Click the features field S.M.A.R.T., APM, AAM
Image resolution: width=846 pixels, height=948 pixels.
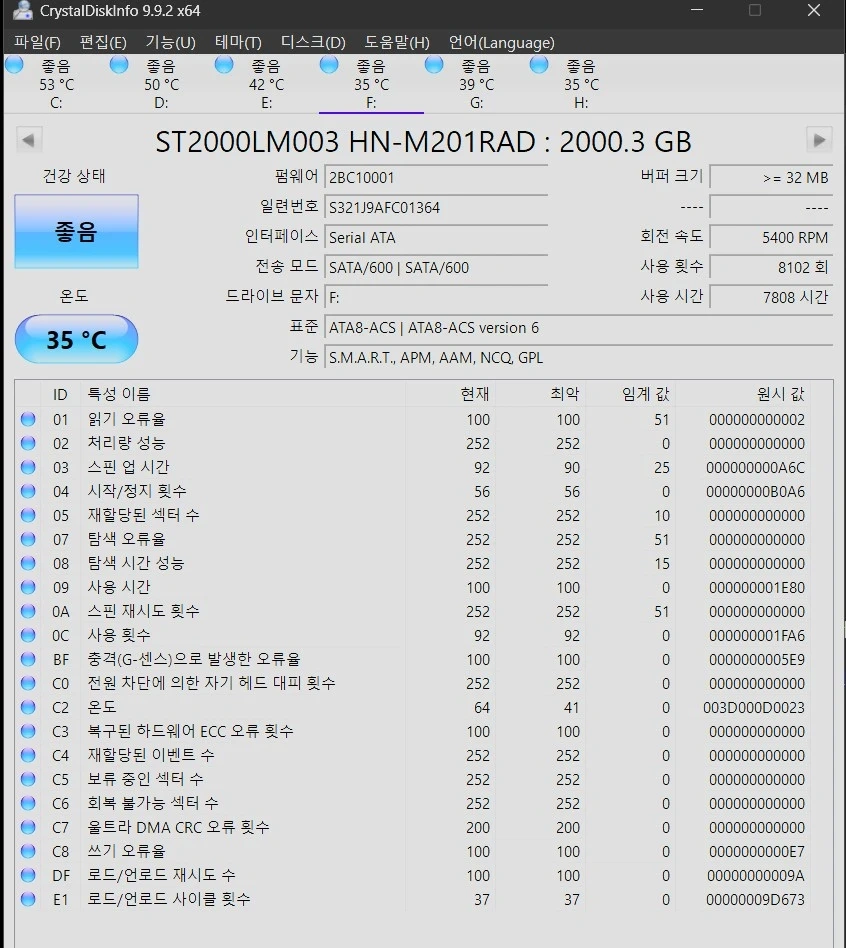[x=578, y=357]
